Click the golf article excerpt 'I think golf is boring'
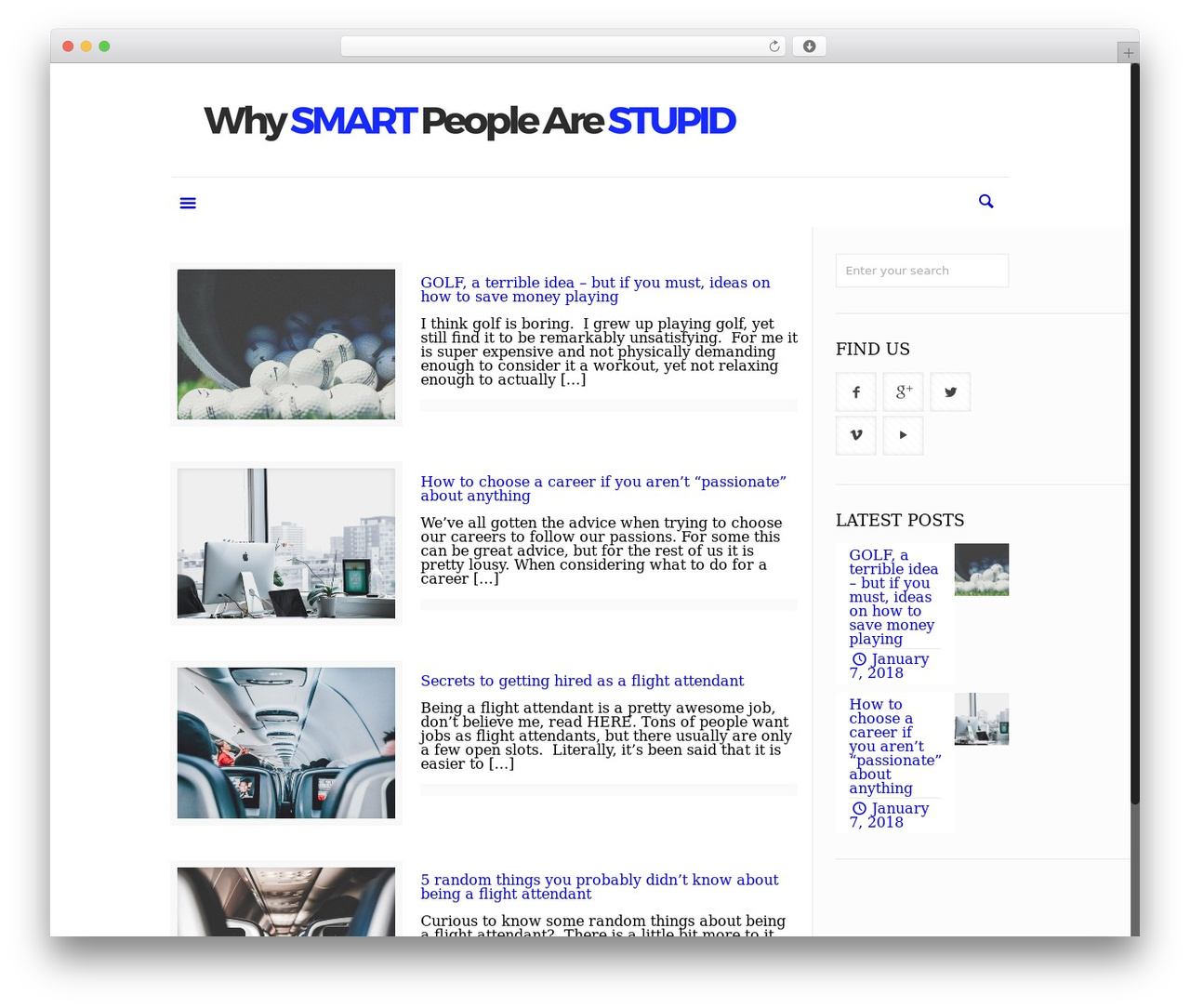 609,351
